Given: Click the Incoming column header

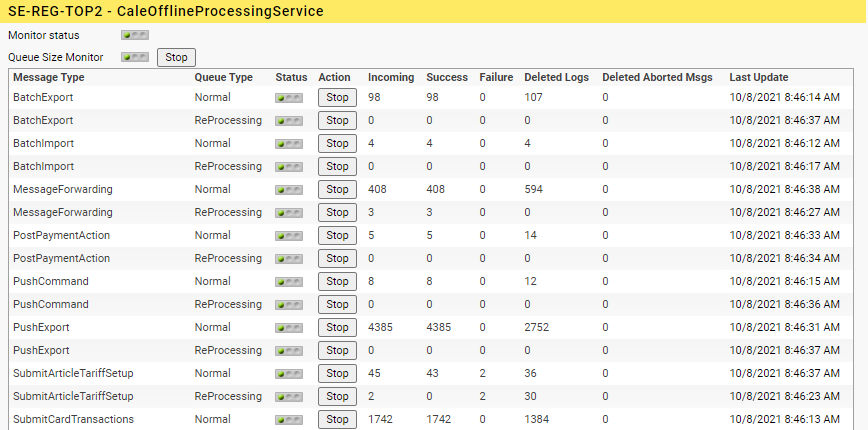Looking at the screenshot, I should (x=391, y=77).
